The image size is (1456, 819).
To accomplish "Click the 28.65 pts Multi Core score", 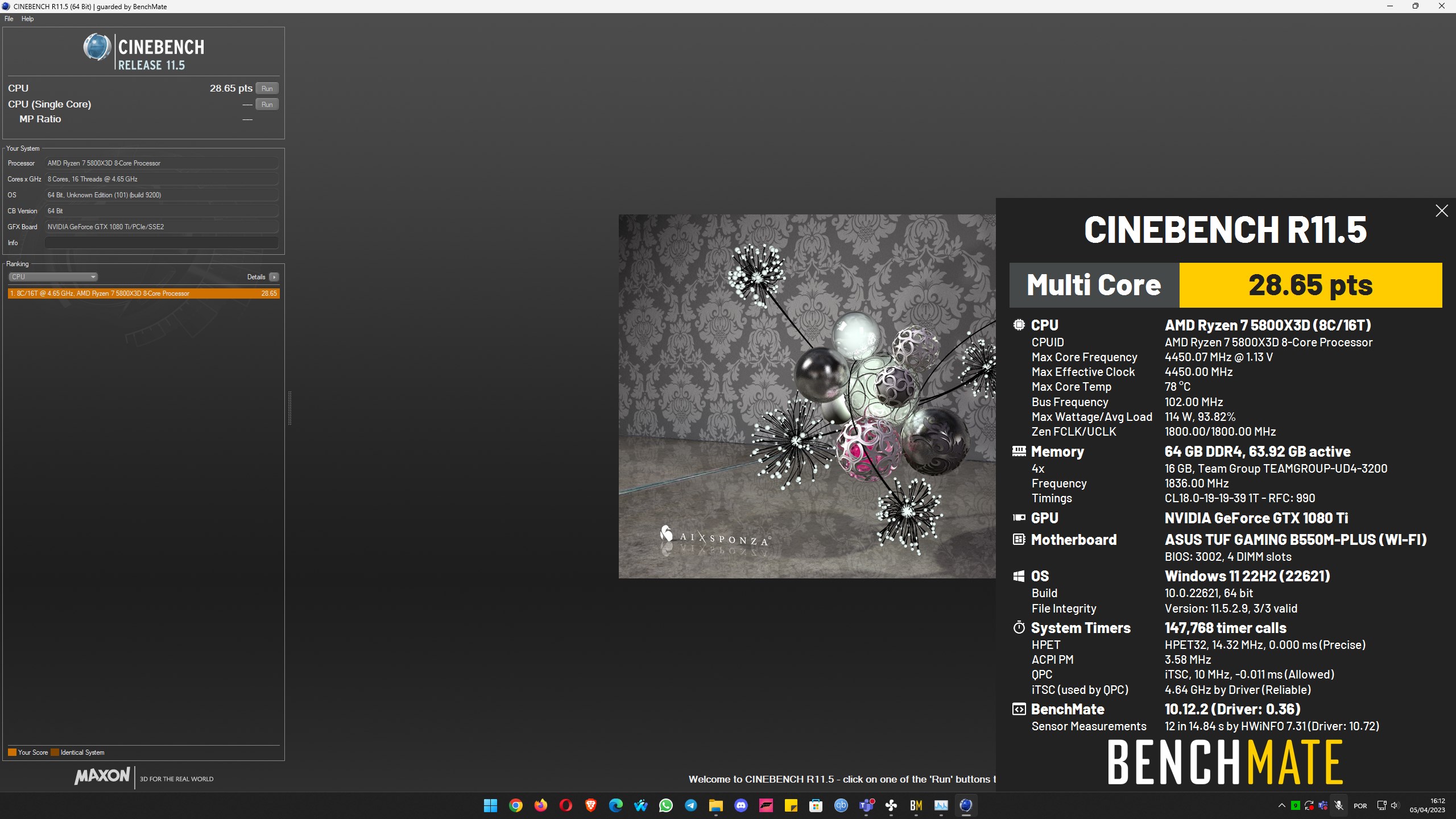I will pos(1310,285).
